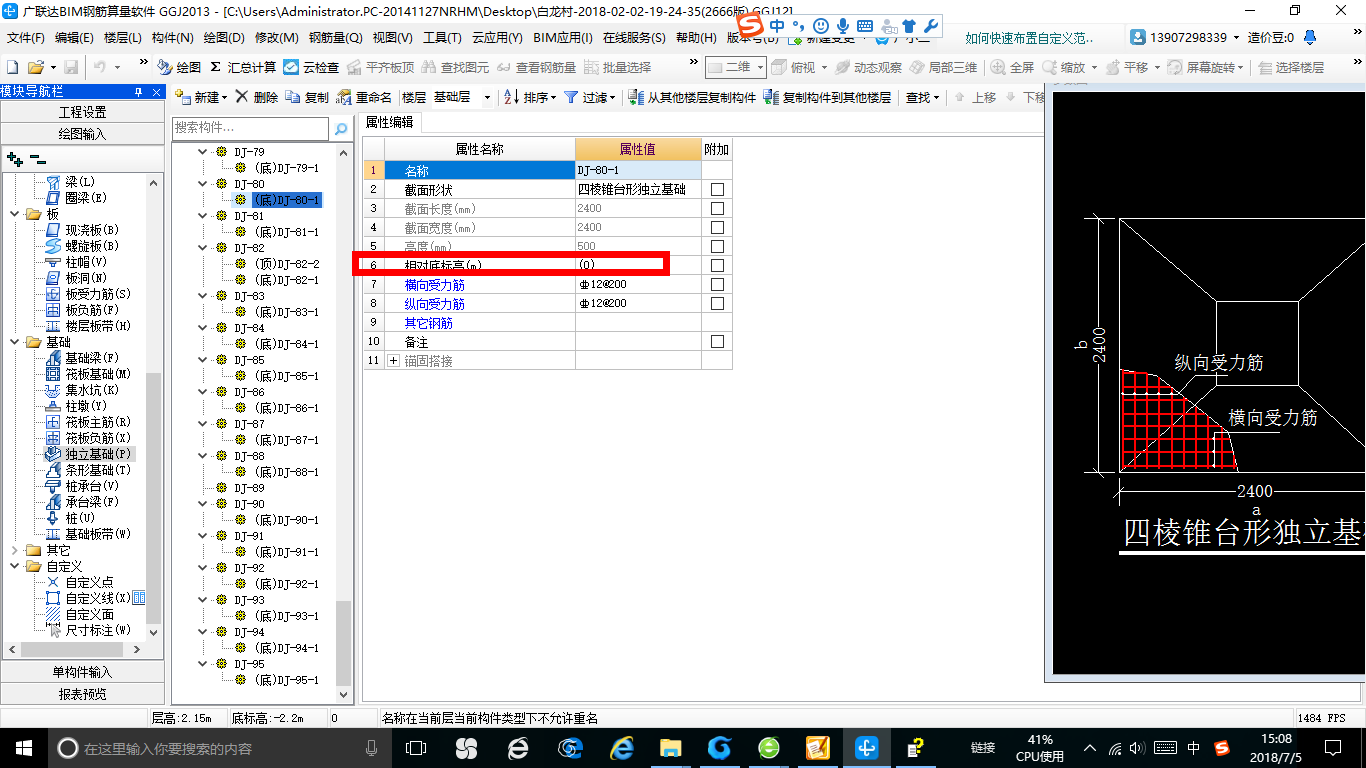1366x768 pixels.
Task: Run 汇总计算 summary calculation
Action: 243,67
